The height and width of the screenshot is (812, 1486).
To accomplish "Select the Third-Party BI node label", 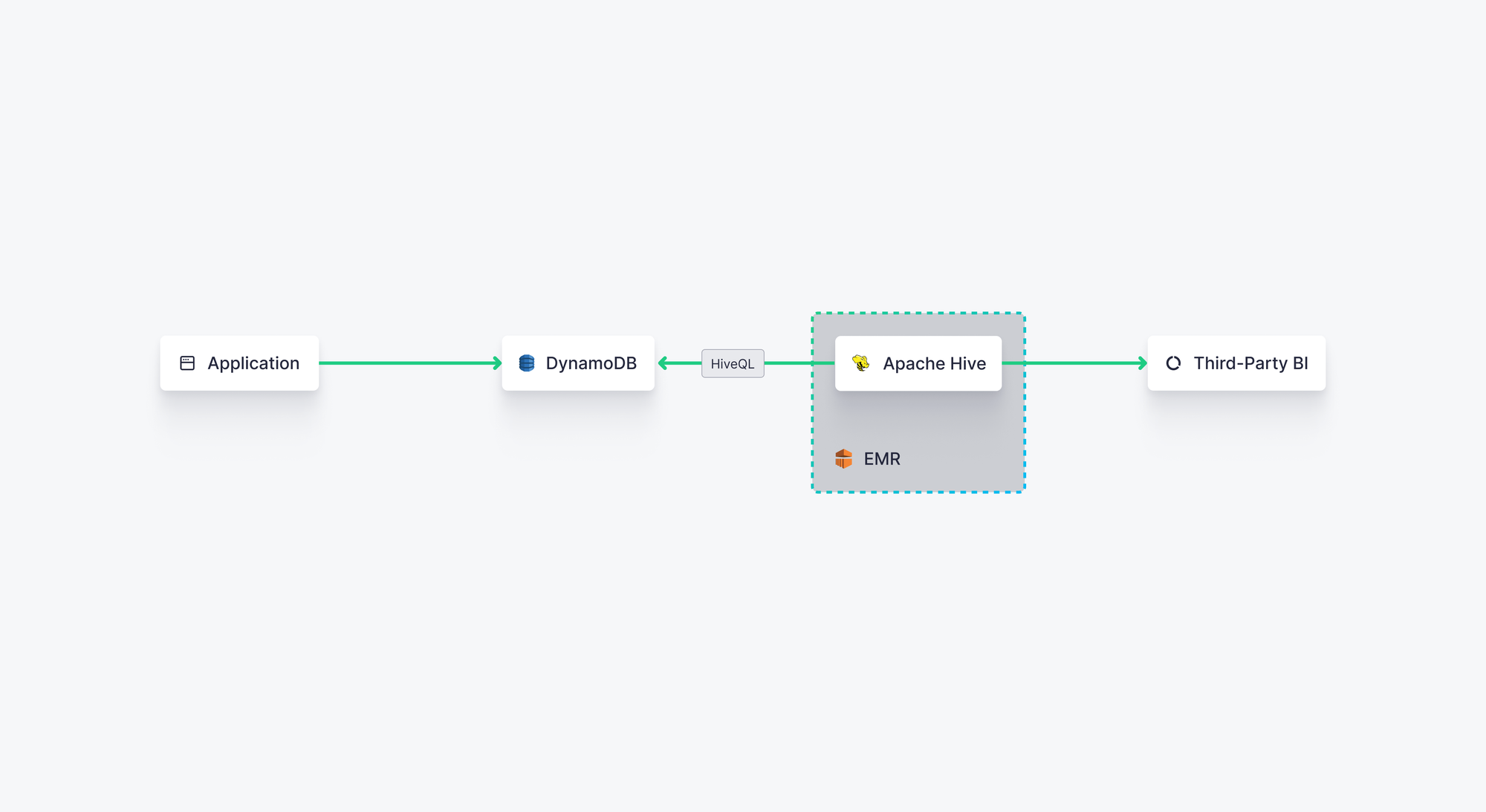I will pos(1250,363).
